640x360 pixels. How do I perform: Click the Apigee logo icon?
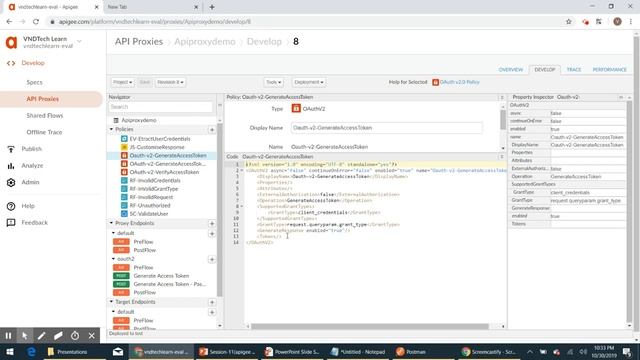click(11, 42)
